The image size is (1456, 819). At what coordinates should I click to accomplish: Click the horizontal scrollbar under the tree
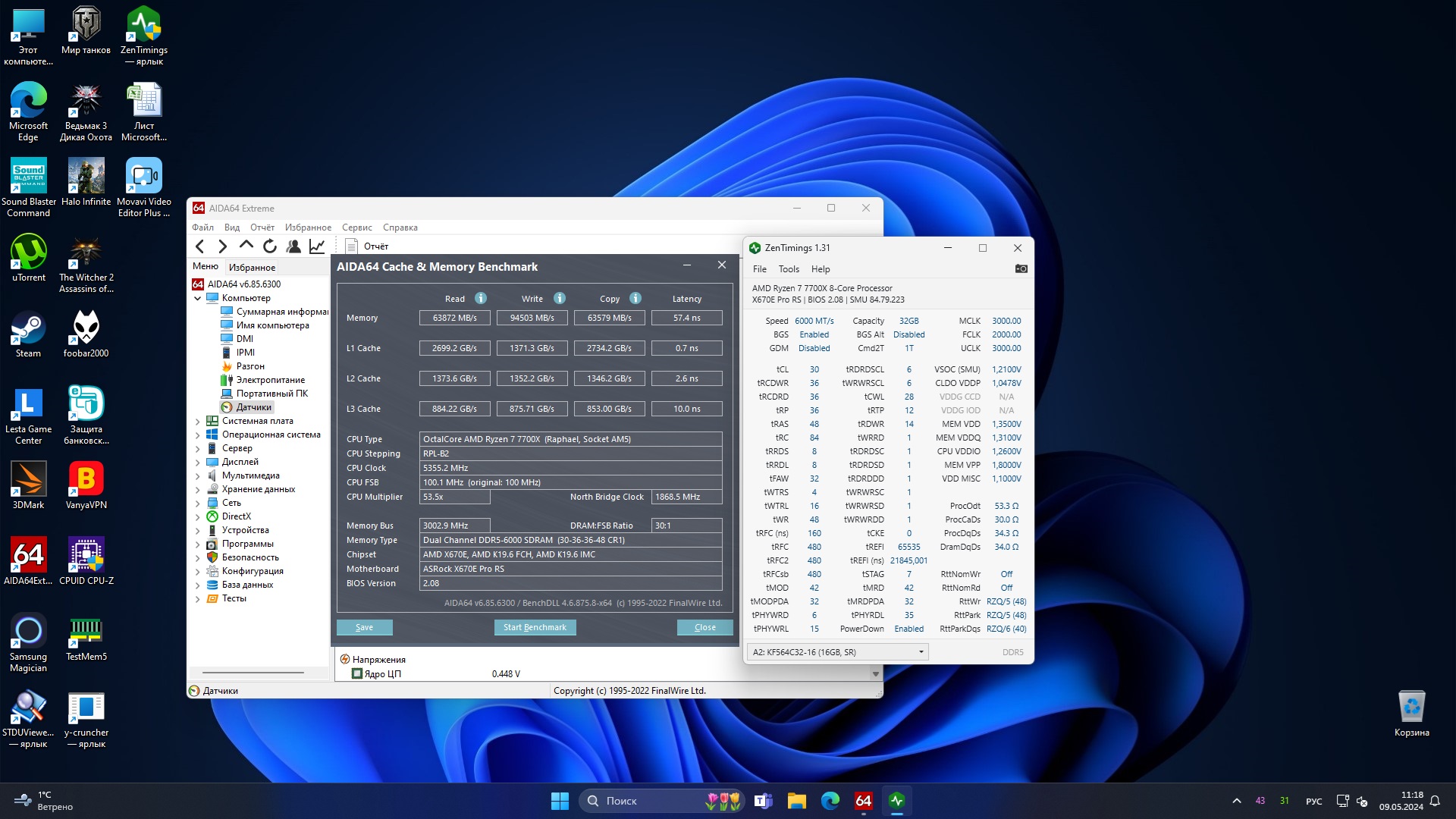(x=253, y=673)
